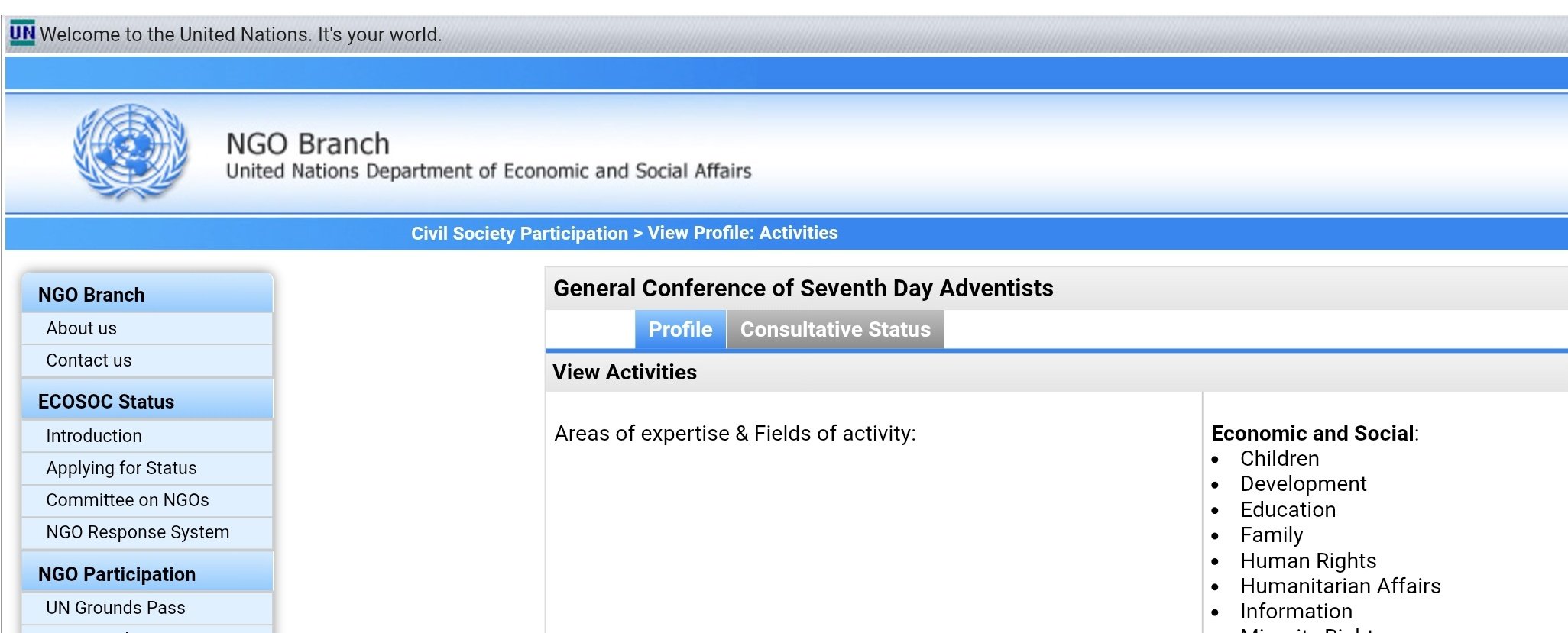Click Contact us in the sidebar
Screen dimensions: 1568x633
click(89, 360)
